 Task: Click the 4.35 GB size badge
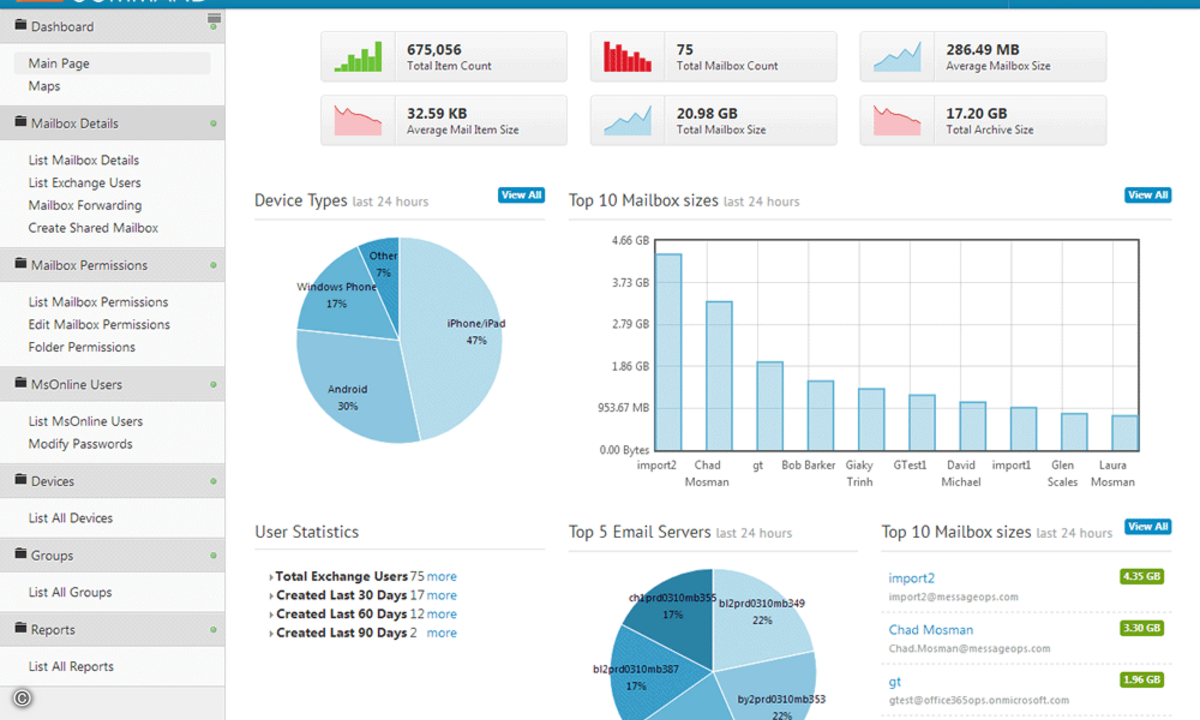pos(1142,576)
